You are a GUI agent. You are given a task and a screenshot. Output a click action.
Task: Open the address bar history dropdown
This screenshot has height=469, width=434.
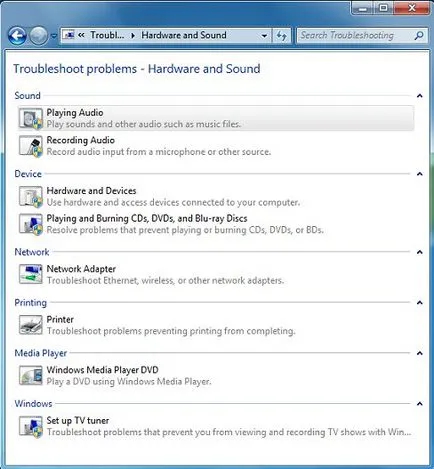click(264, 36)
